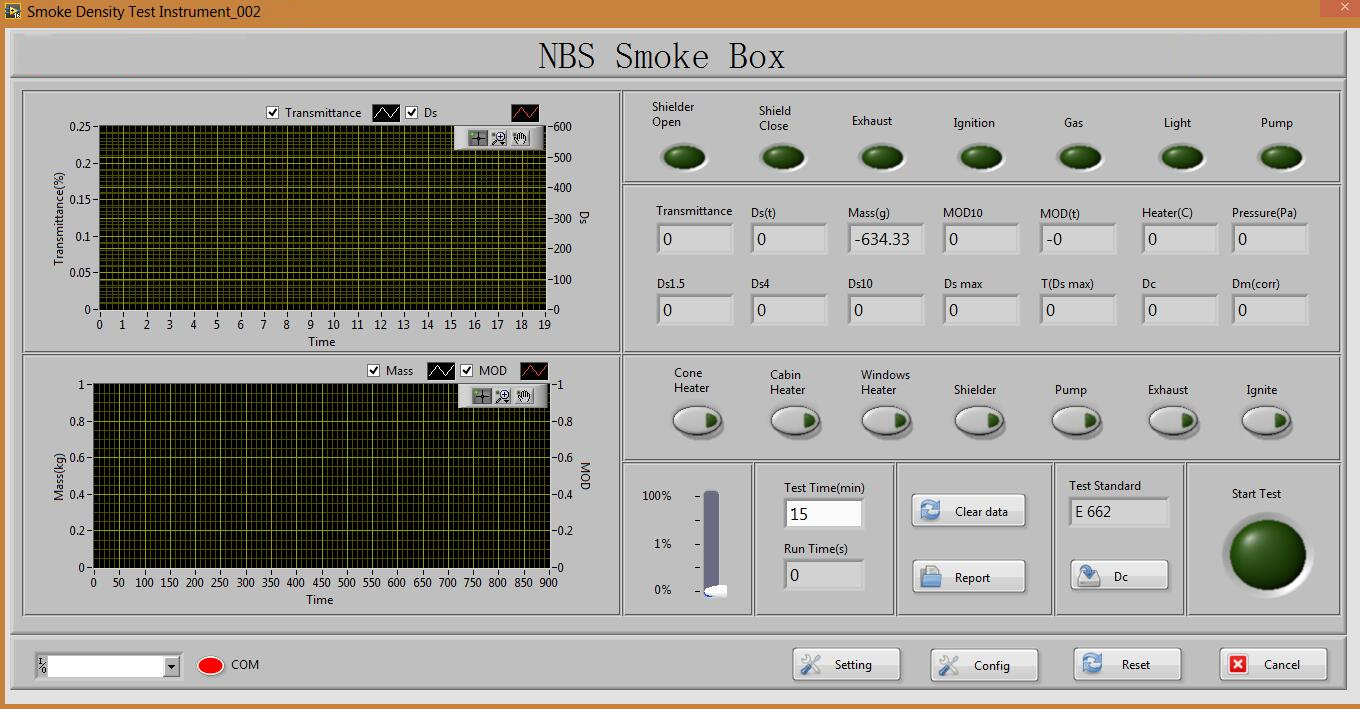This screenshot has height=709, width=1360.
Task: Click the Pump indicator LED in status row
Action: (1281, 157)
